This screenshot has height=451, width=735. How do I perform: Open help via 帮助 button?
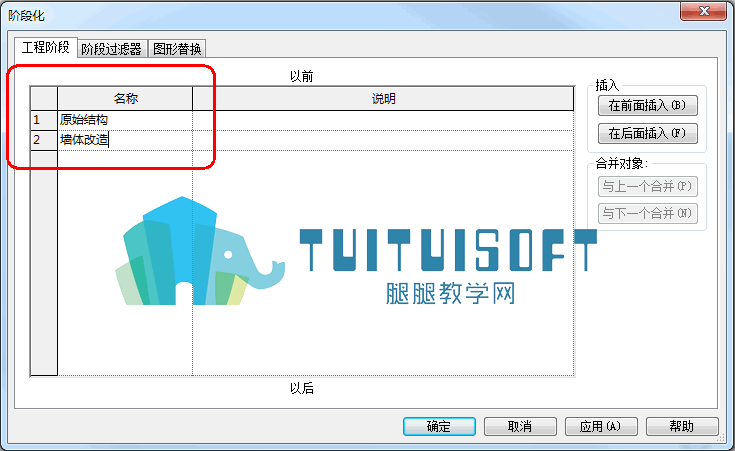682,426
